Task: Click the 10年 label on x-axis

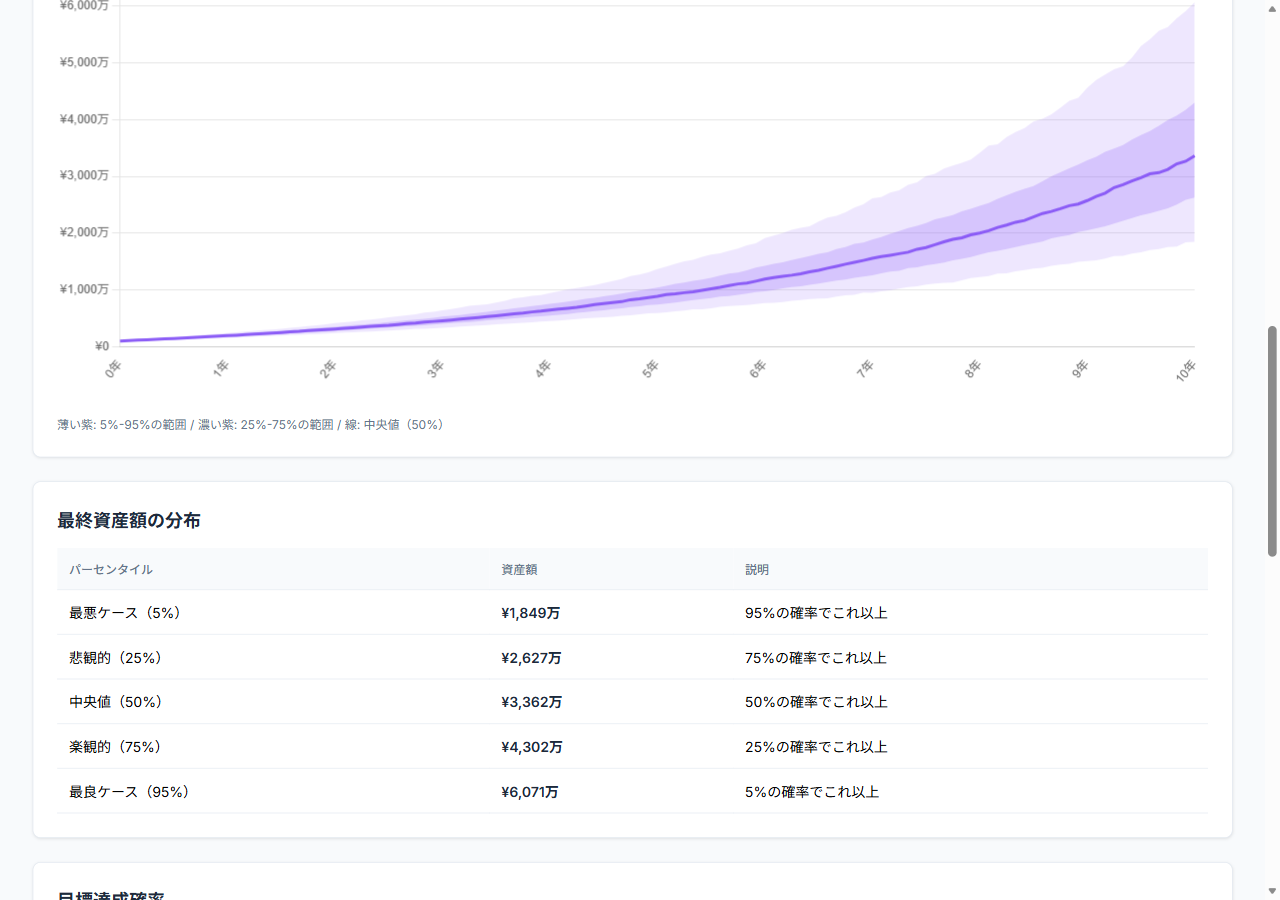Action: (1186, 371)
